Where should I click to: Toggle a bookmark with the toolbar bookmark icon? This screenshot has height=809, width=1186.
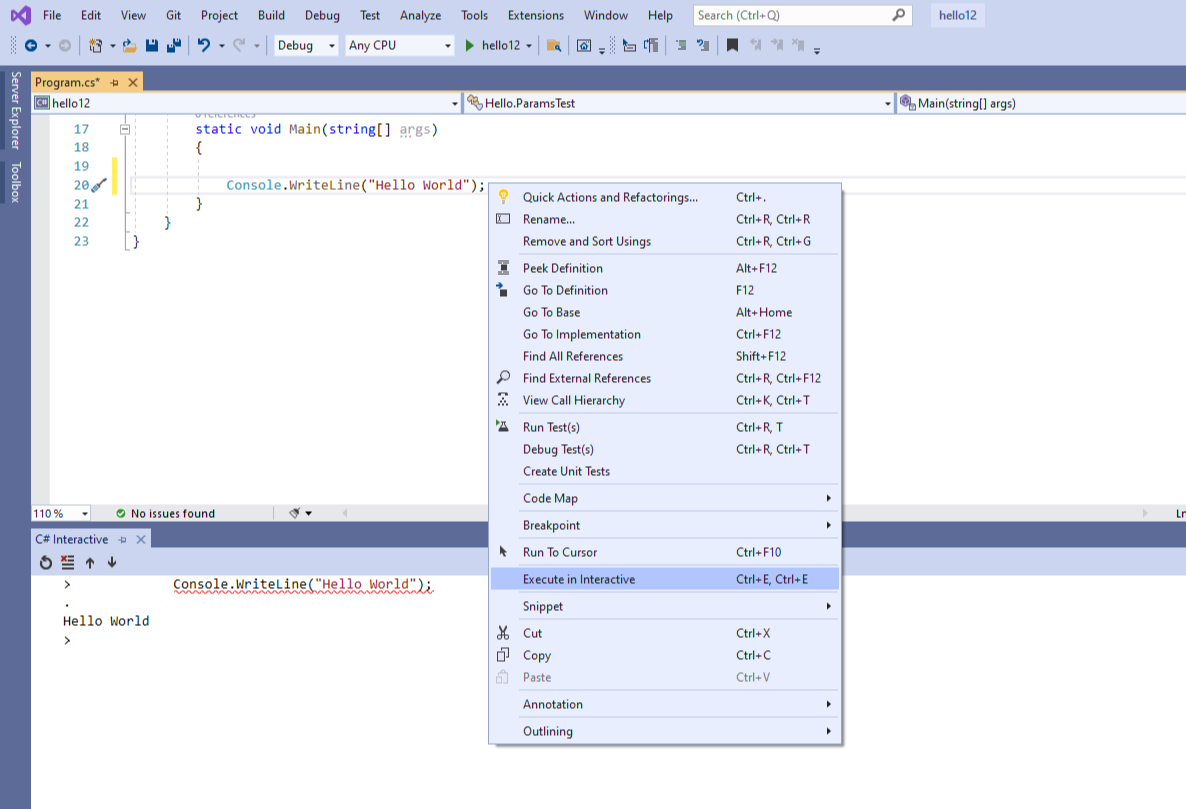point(732,45)
